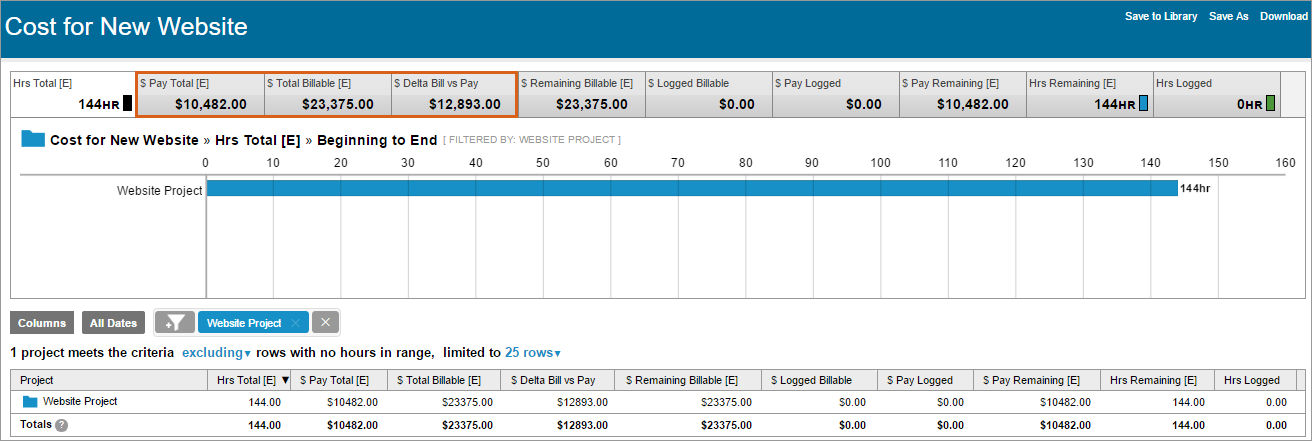The width and height of the screenshot is (1312, 441).
Task: Click Save to Library link
Action: (1160, 16)
